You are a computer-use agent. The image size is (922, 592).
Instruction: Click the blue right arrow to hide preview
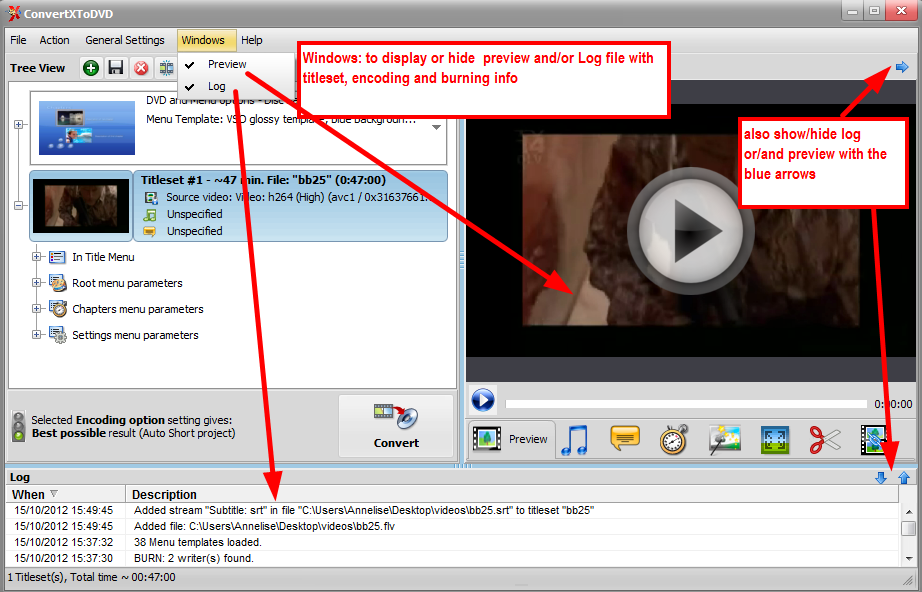(x=902, y=68)
